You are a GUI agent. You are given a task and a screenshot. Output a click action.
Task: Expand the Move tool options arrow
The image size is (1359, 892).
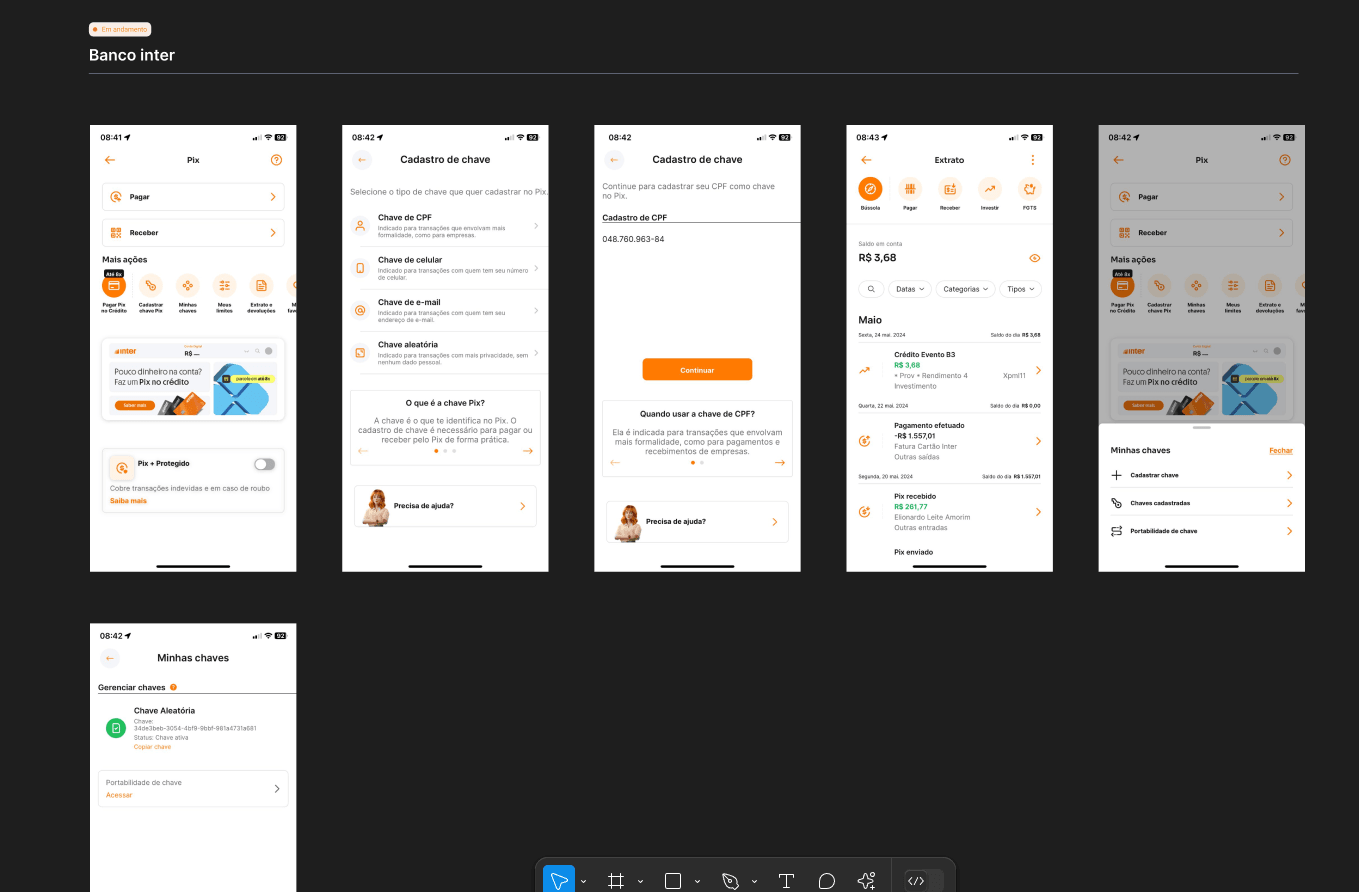point(584,881)
